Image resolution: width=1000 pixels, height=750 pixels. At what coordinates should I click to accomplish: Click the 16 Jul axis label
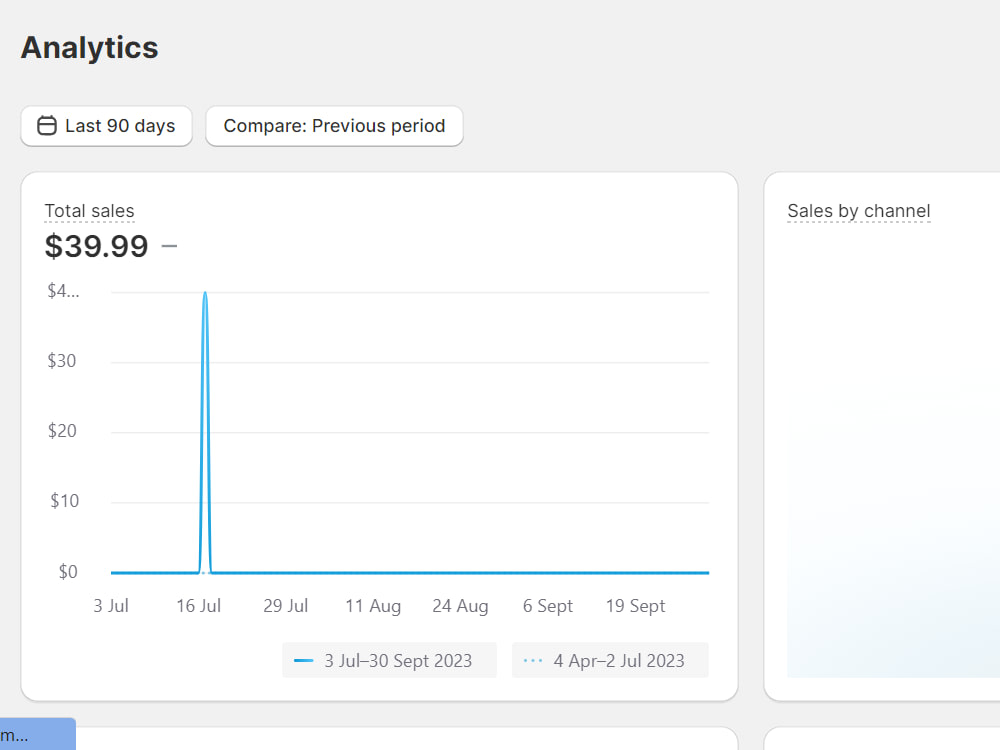[x=198, y=606]
